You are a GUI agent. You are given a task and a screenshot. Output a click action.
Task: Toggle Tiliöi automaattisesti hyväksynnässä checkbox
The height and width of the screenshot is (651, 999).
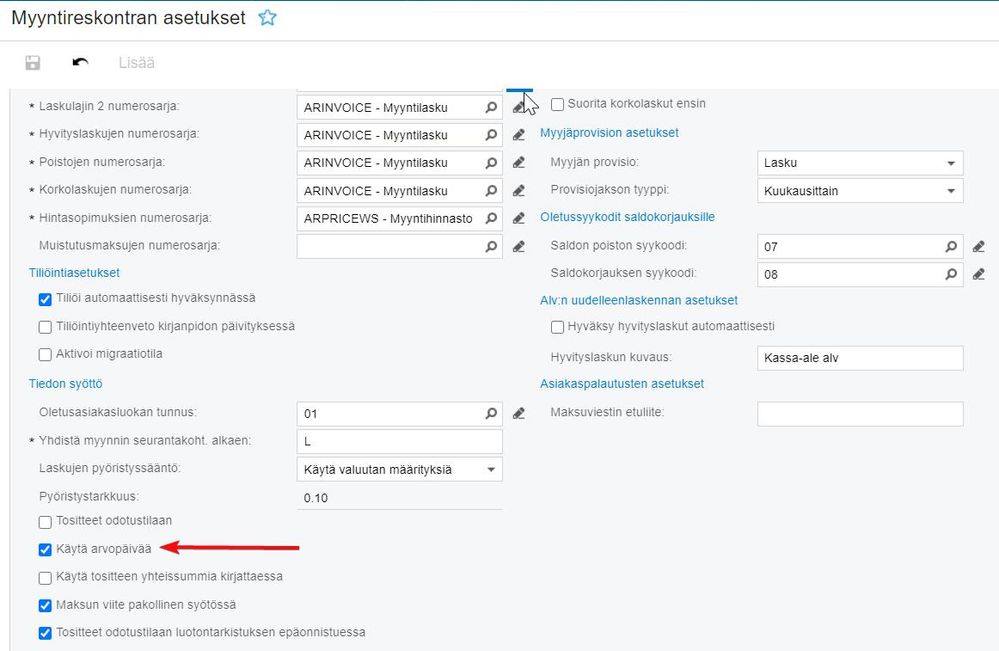(45, 298)
